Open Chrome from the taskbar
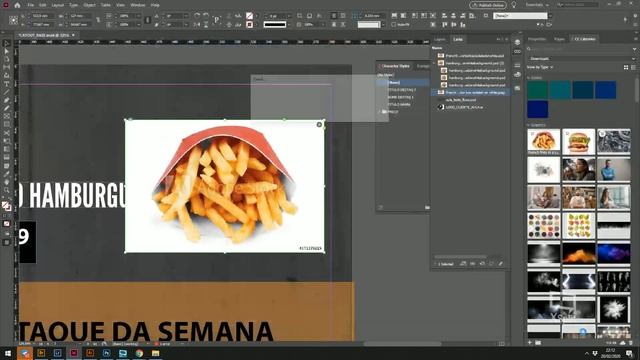The image size is (640, 360). point(139,353)
